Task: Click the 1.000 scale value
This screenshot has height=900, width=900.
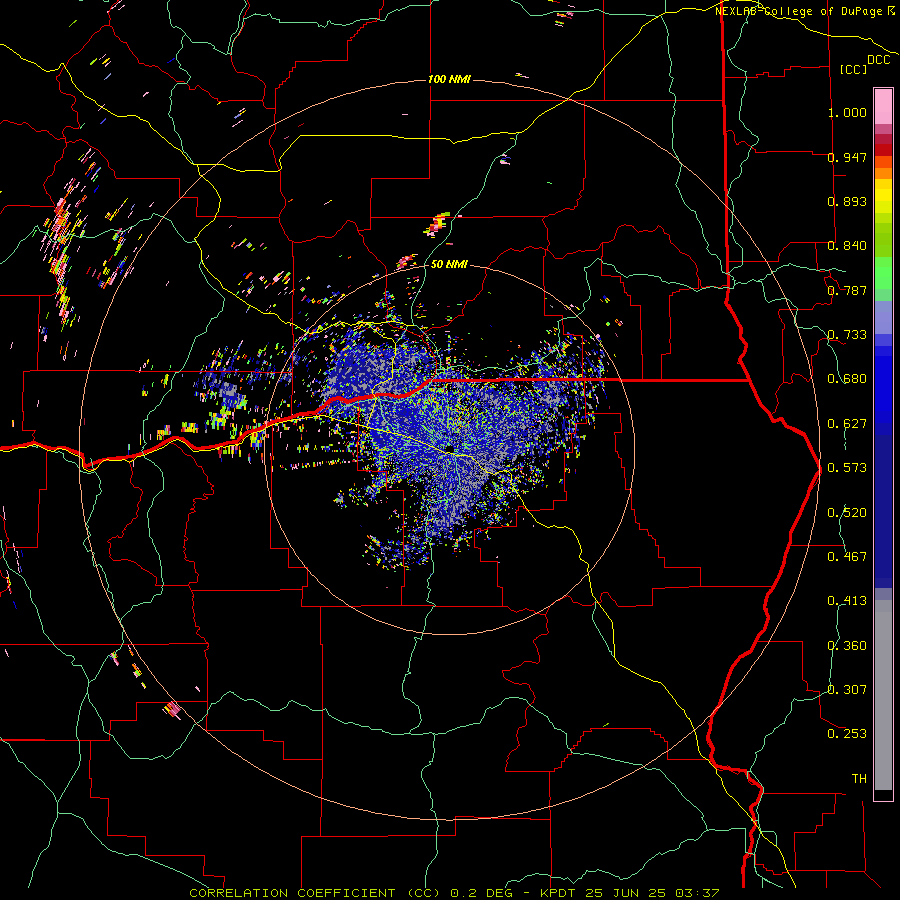Action: 847,112
